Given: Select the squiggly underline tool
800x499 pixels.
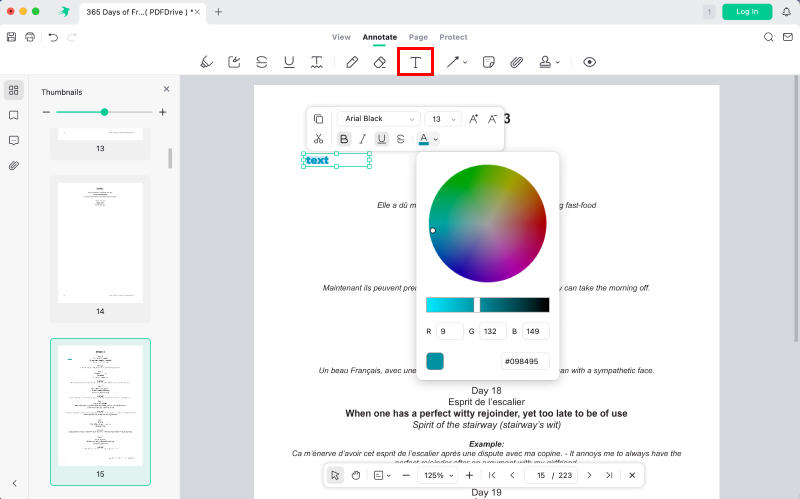Looking at the screenshot, I should [x=317, y=62].
